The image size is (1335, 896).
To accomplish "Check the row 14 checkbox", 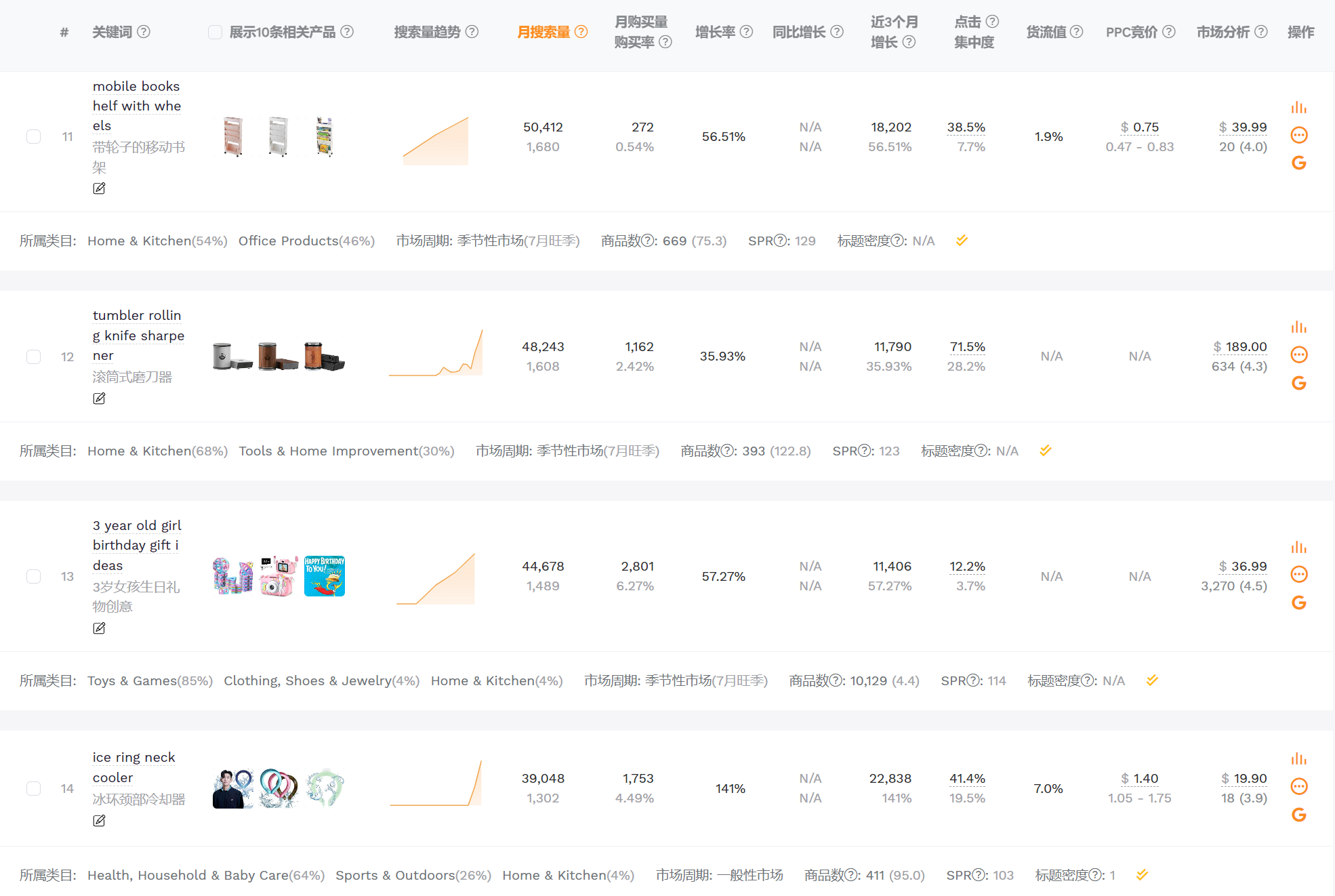I will [33, 788].
